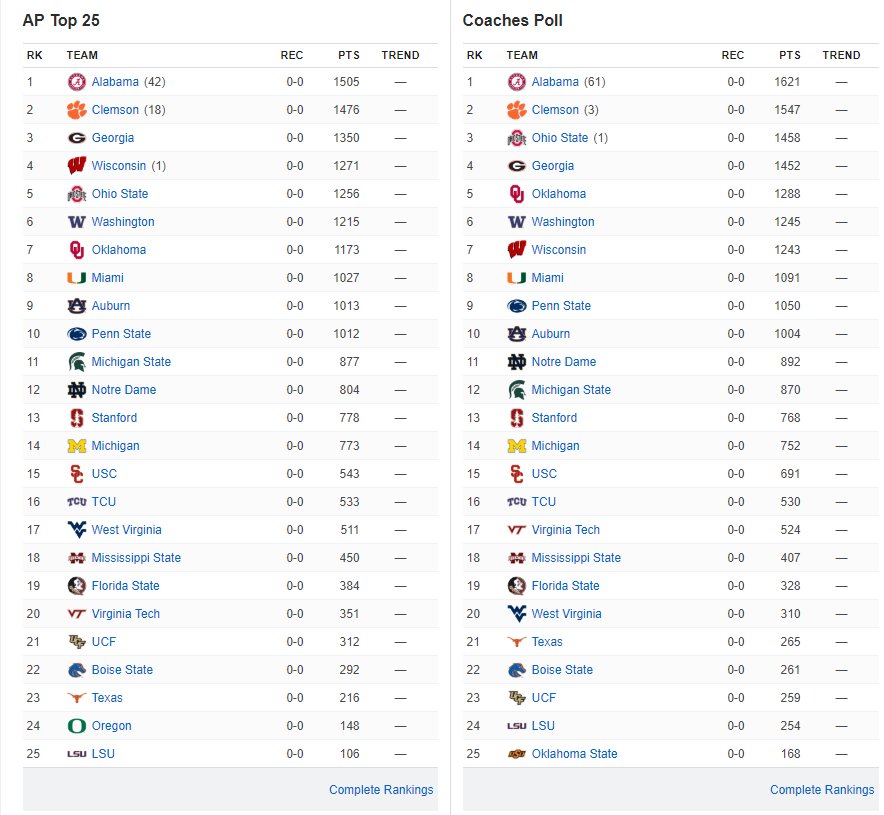The width and height of the screenshot is (884, 815).
Task: Click the Wisconsin W logo in AP Top 25
Action: [x=77, y=166]
